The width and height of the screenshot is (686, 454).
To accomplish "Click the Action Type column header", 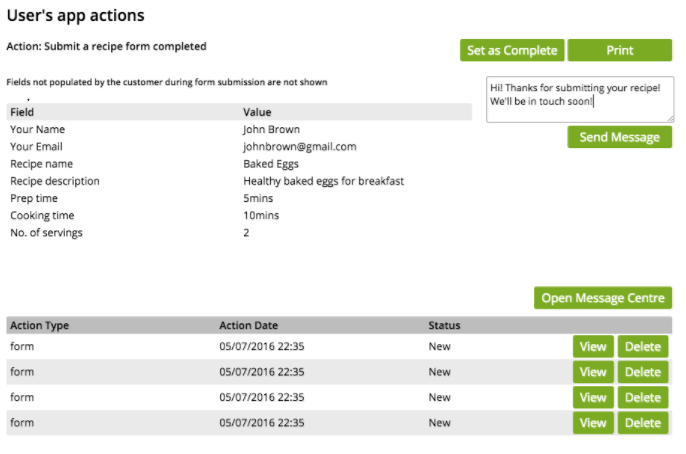I will click(x=39, y=326).
